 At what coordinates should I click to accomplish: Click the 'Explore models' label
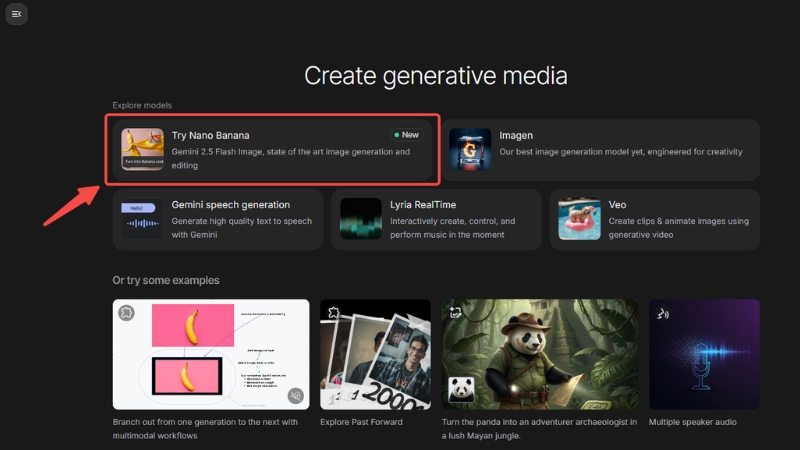click(x=142, y=105)
